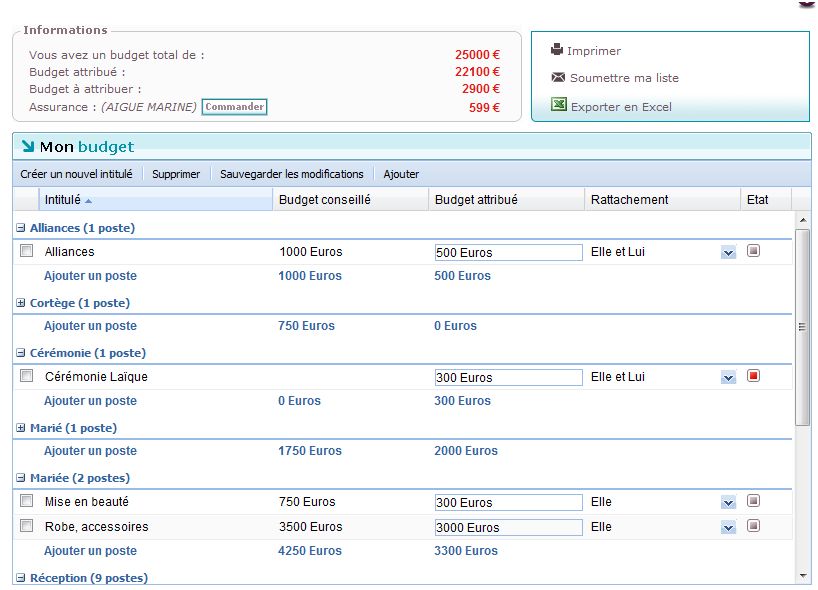Viewport: 818px width, 590px height.
Task: Sort by Budget attribué column header
Action: (x=506, y=200)
